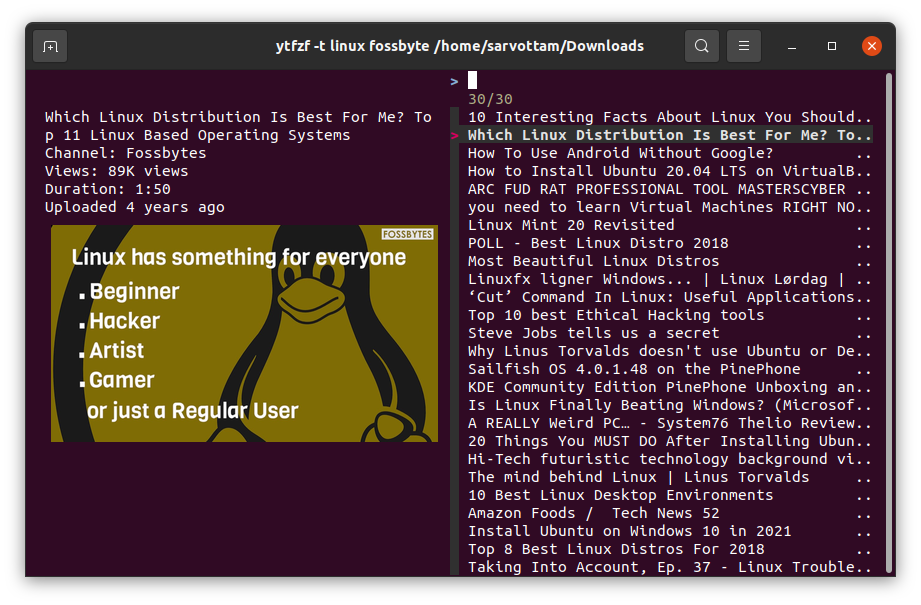
Task: Select "10 Best Linux Desktop Environments" entry
Action: pyautogui.click(x=620, y=495)
